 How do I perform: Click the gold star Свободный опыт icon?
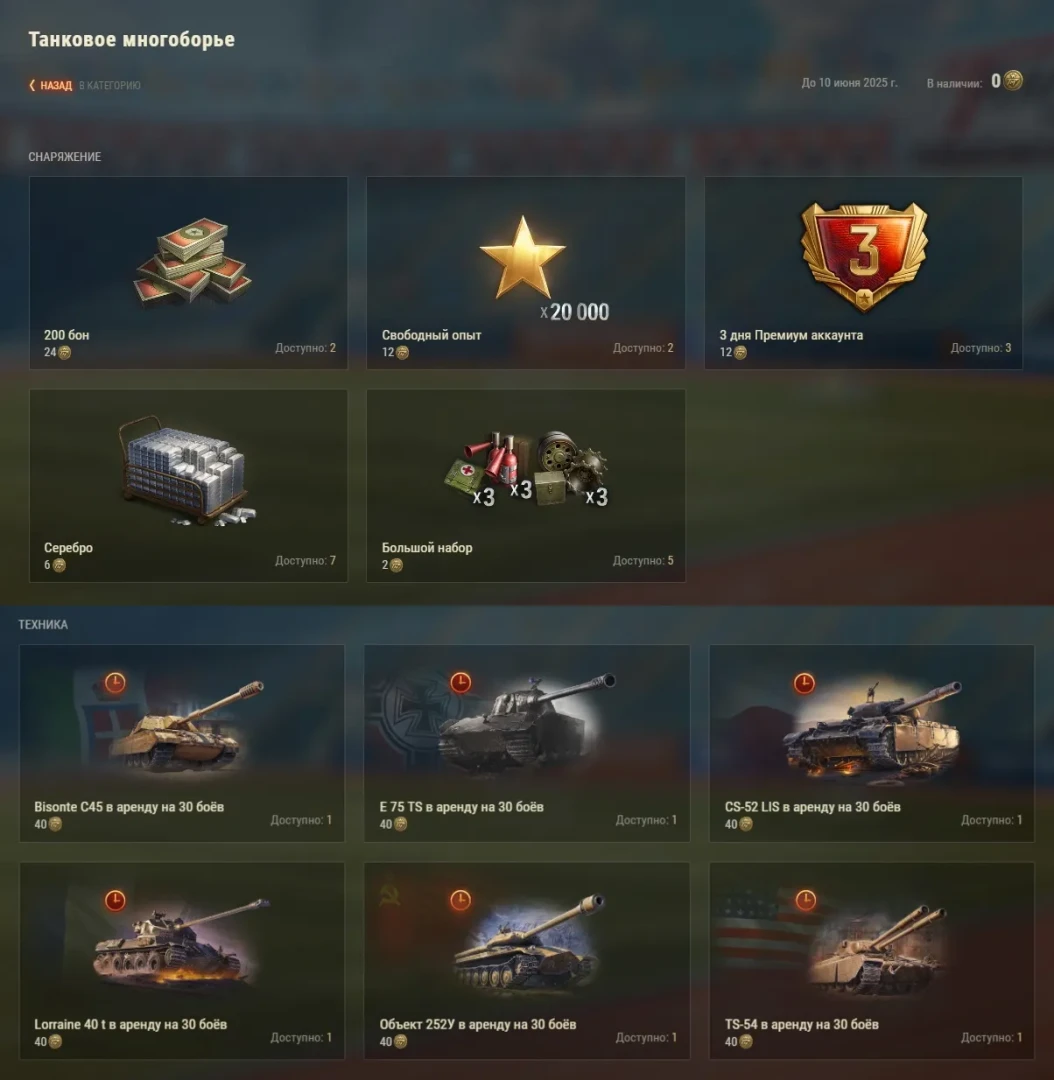click(522, 258)
